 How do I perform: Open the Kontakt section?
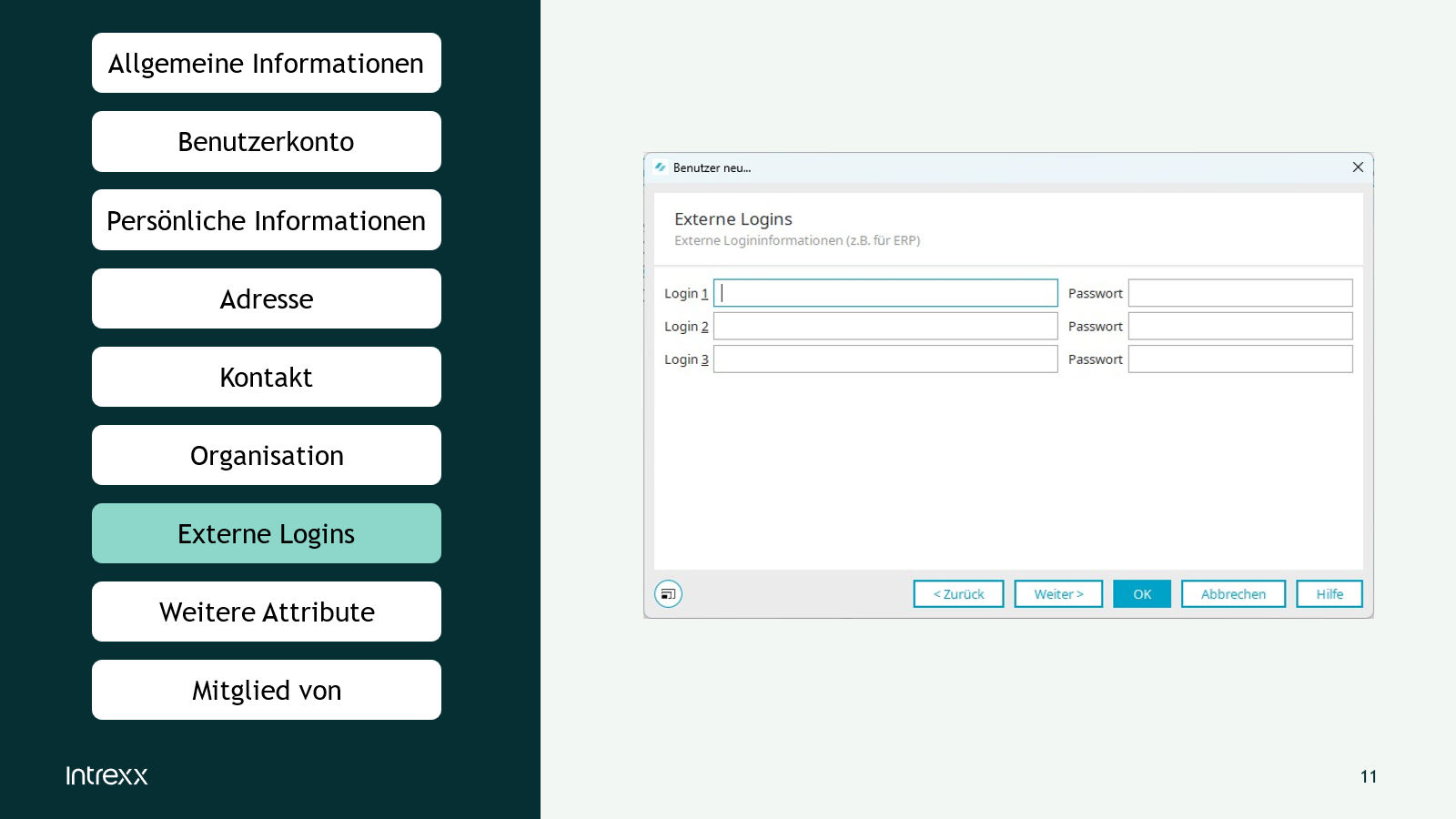point(267,377)
